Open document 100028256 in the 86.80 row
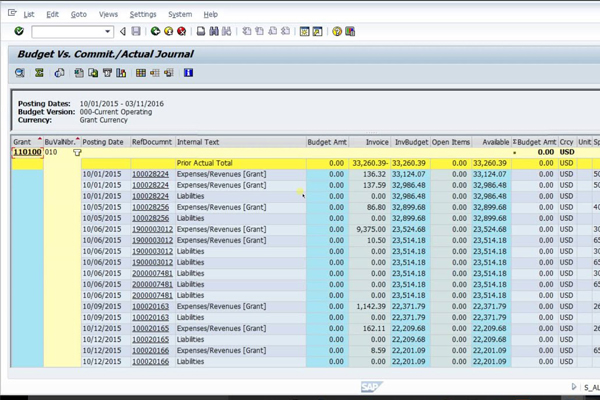Screen dimensions: 600x400 coord(150,207)
